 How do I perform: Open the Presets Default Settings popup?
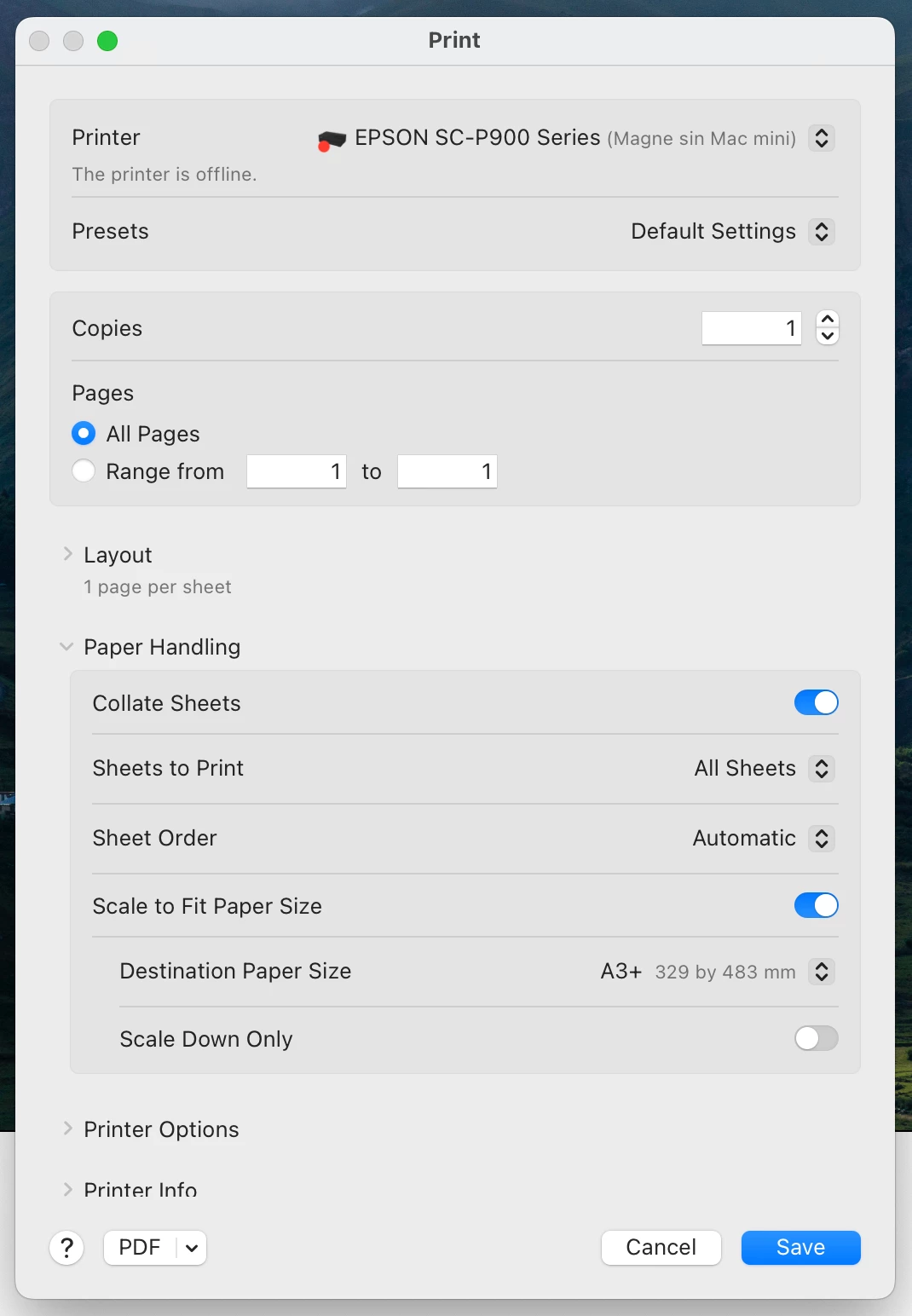coord(822,232)
